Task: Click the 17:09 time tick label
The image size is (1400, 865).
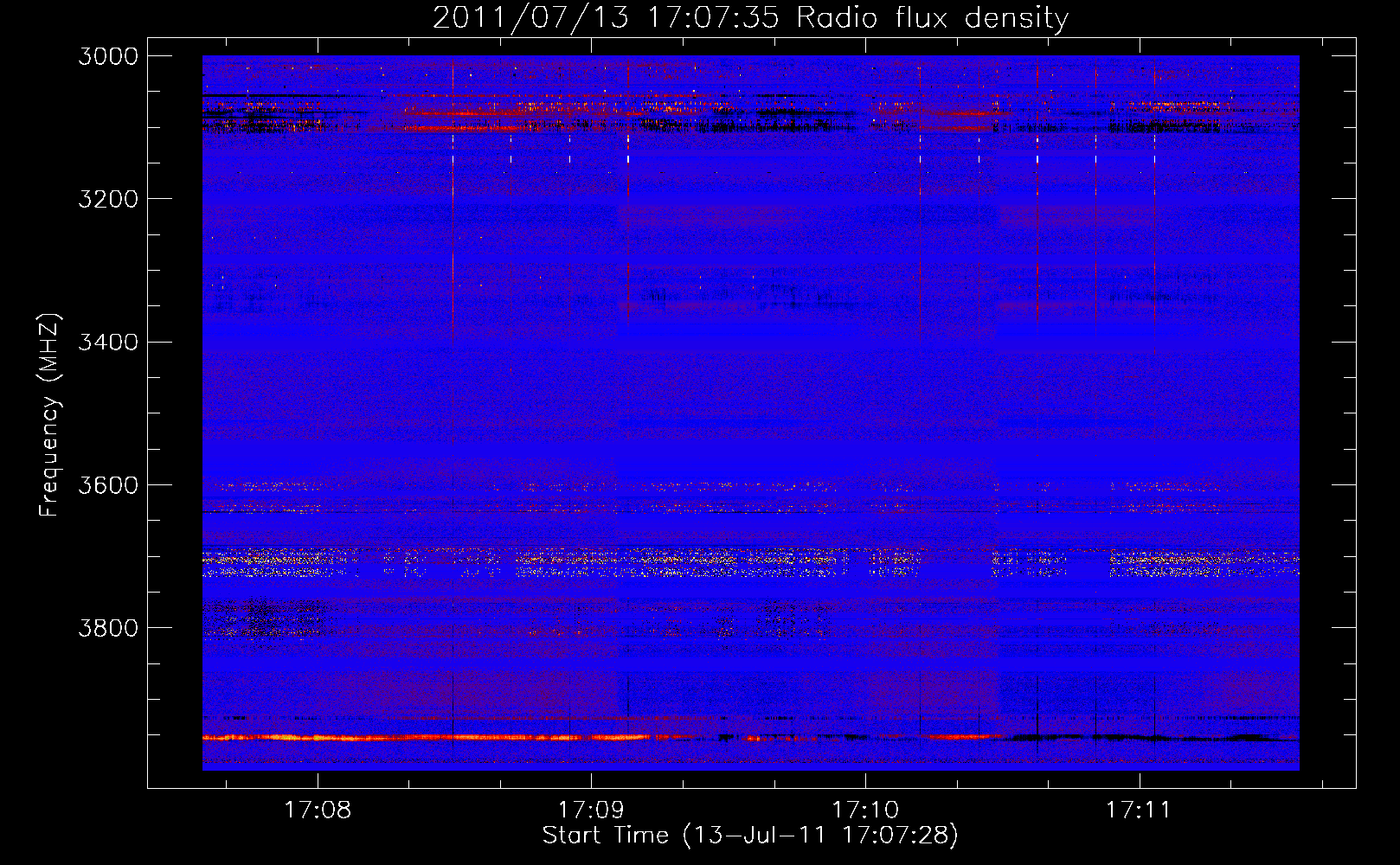Action: [x=591, y=810]
